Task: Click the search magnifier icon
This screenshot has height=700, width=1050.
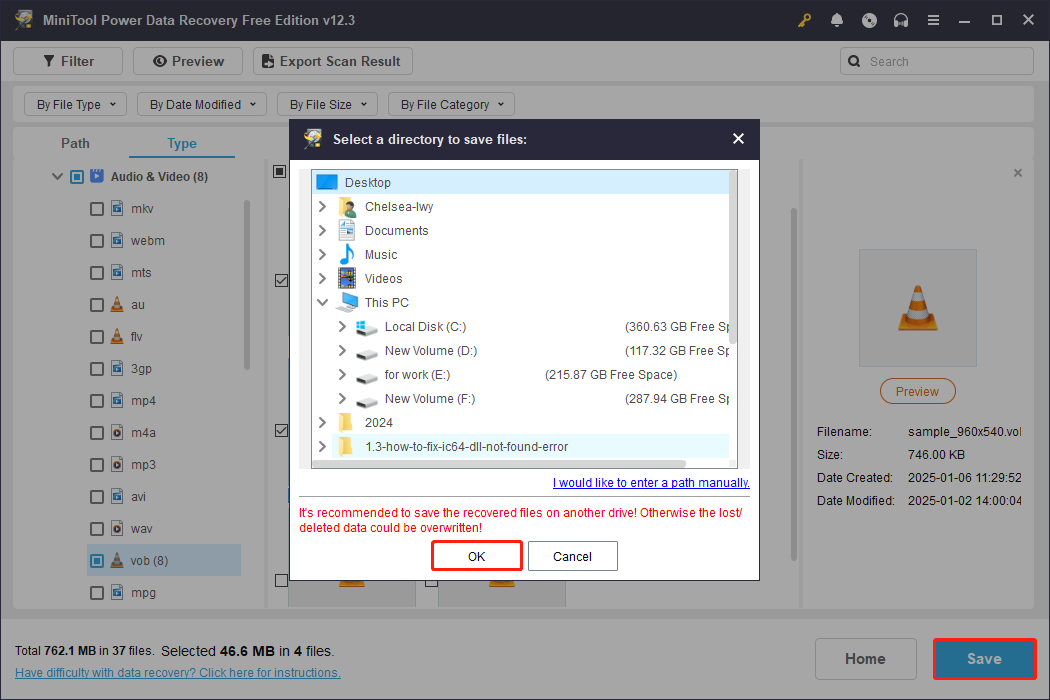Action: pos(854,61)
